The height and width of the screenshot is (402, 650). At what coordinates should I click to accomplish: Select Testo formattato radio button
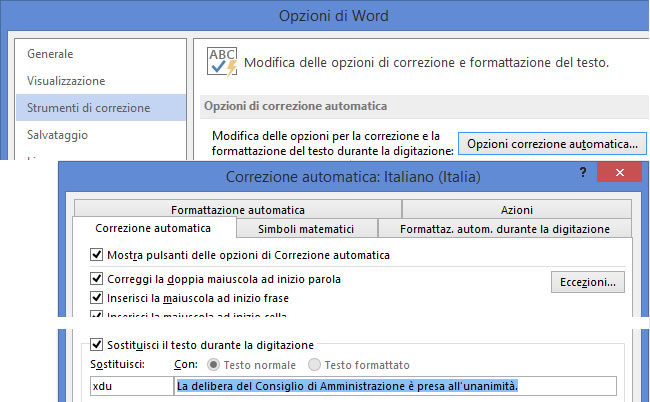315,365
